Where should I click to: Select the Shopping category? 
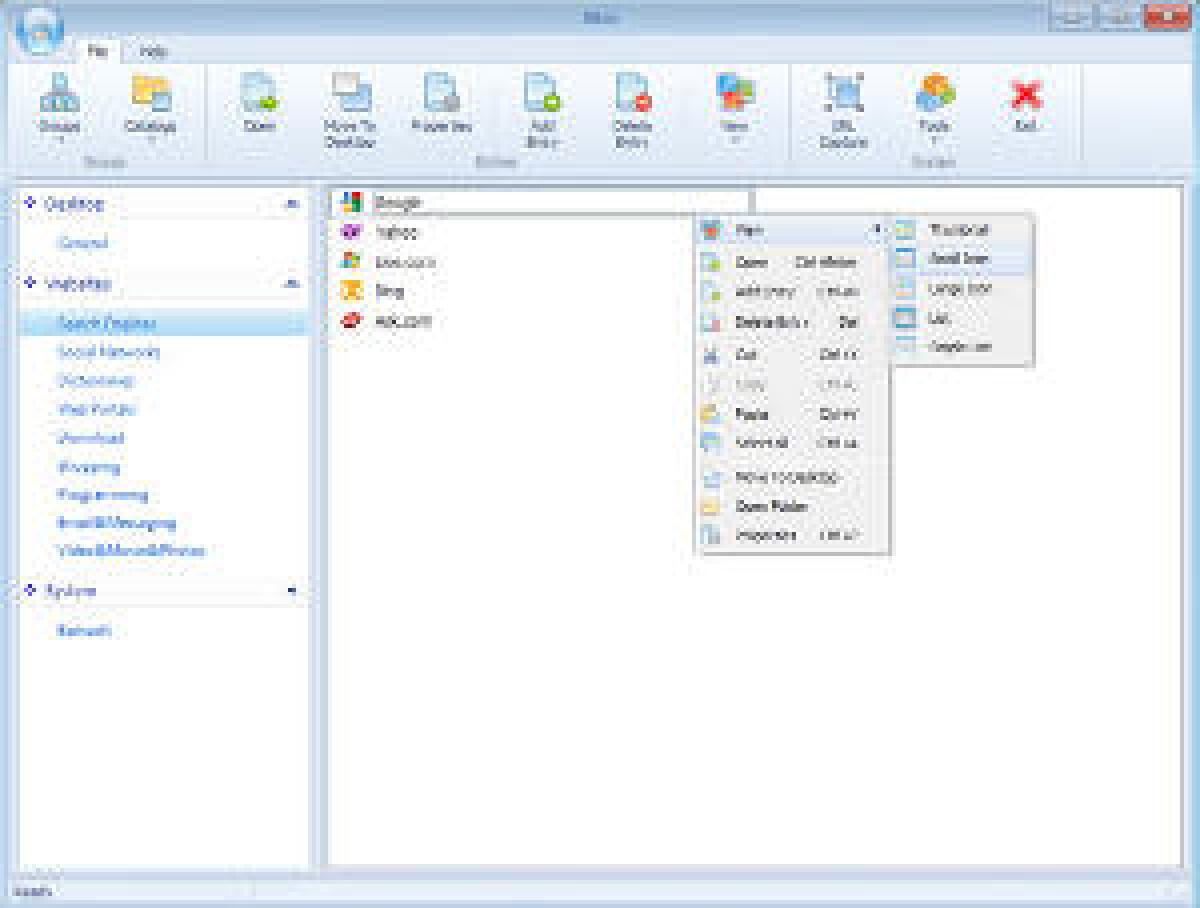pos(89,467)
